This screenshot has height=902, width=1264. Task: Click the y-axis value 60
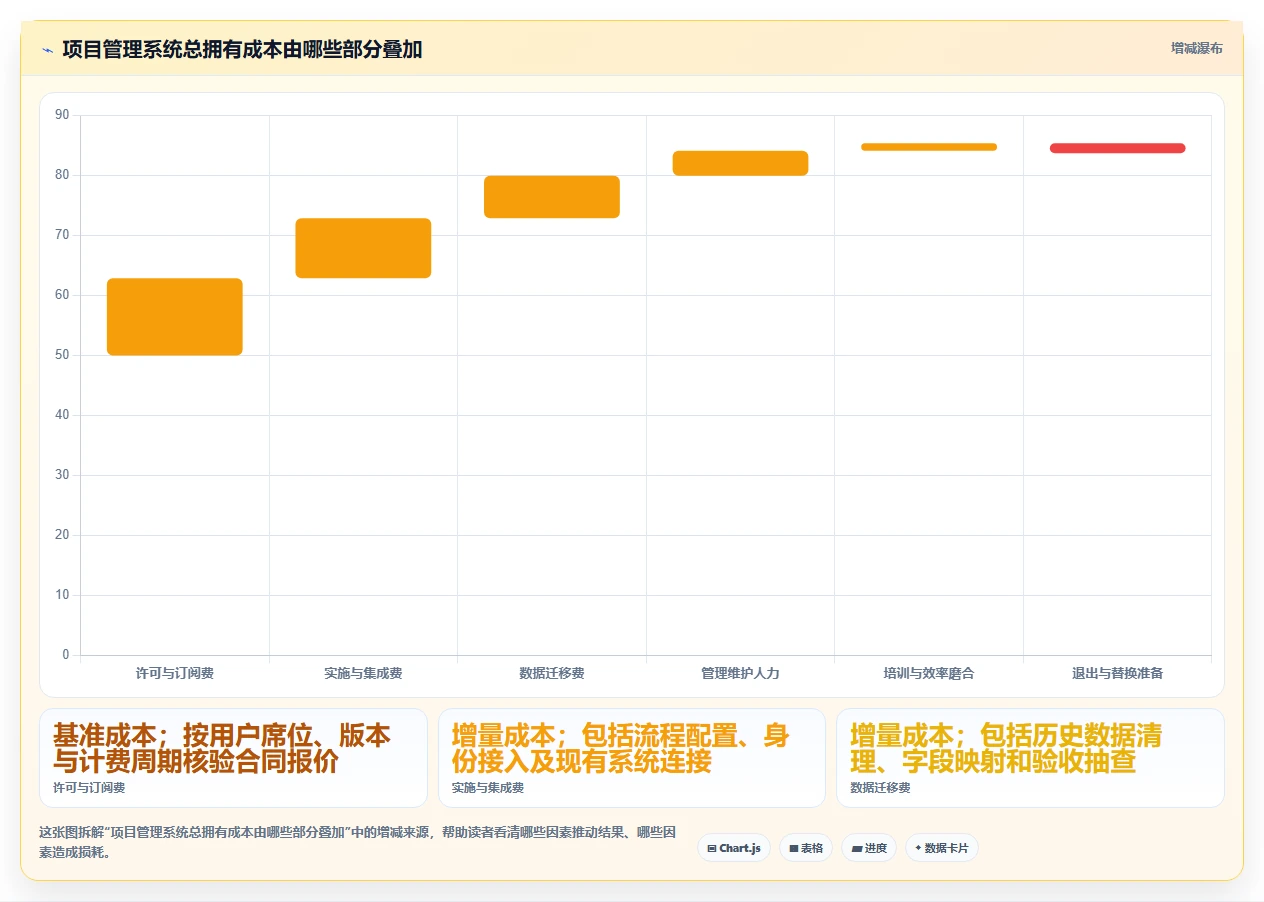coord(63,295)
